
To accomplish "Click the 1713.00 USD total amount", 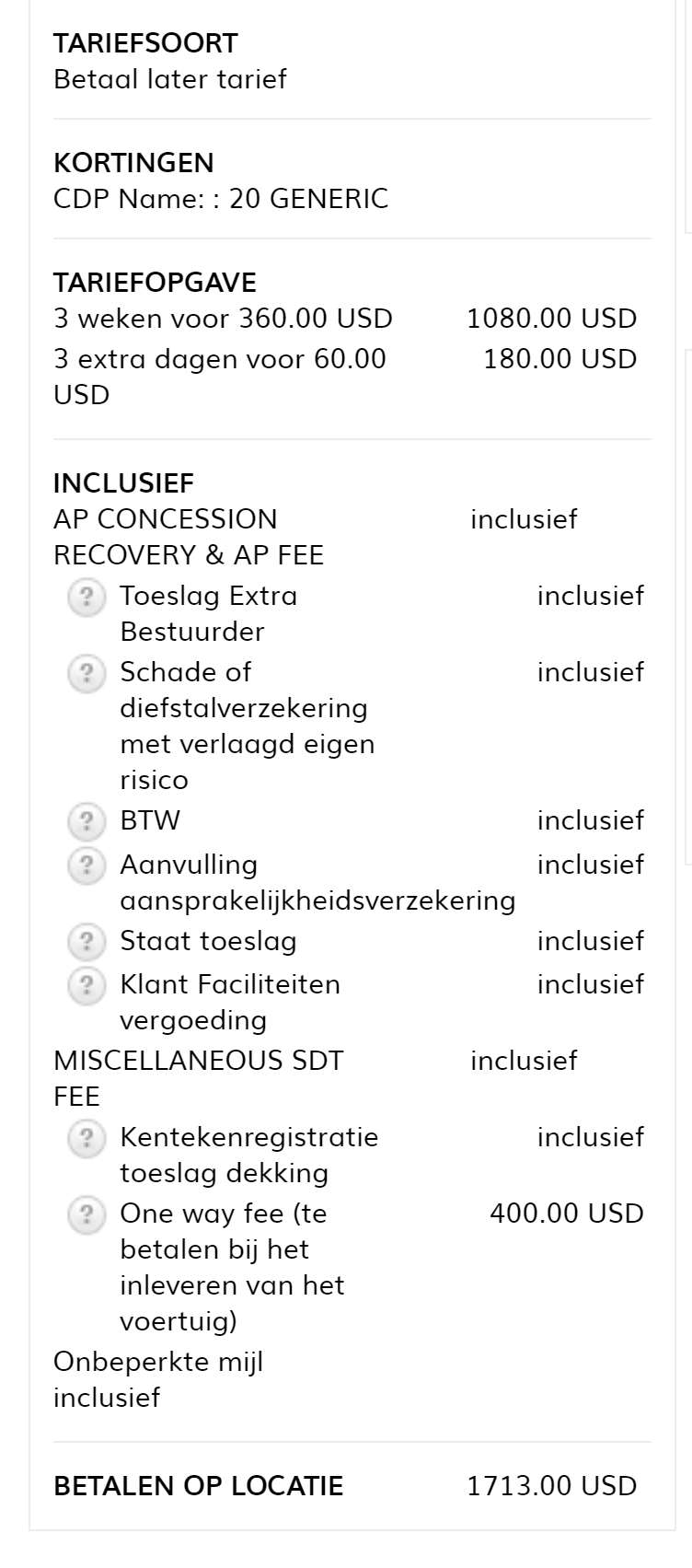I will tap(551, 1486).
